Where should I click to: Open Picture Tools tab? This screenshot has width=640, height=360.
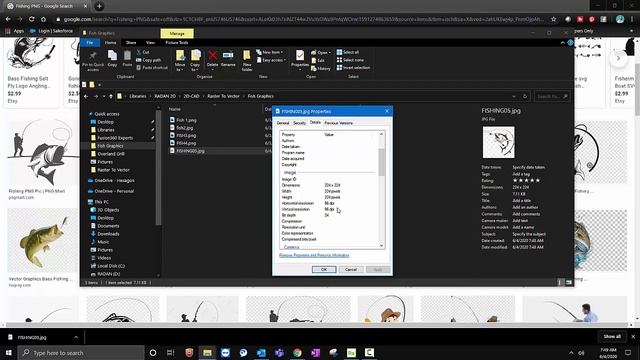click(x=177, y=42)
